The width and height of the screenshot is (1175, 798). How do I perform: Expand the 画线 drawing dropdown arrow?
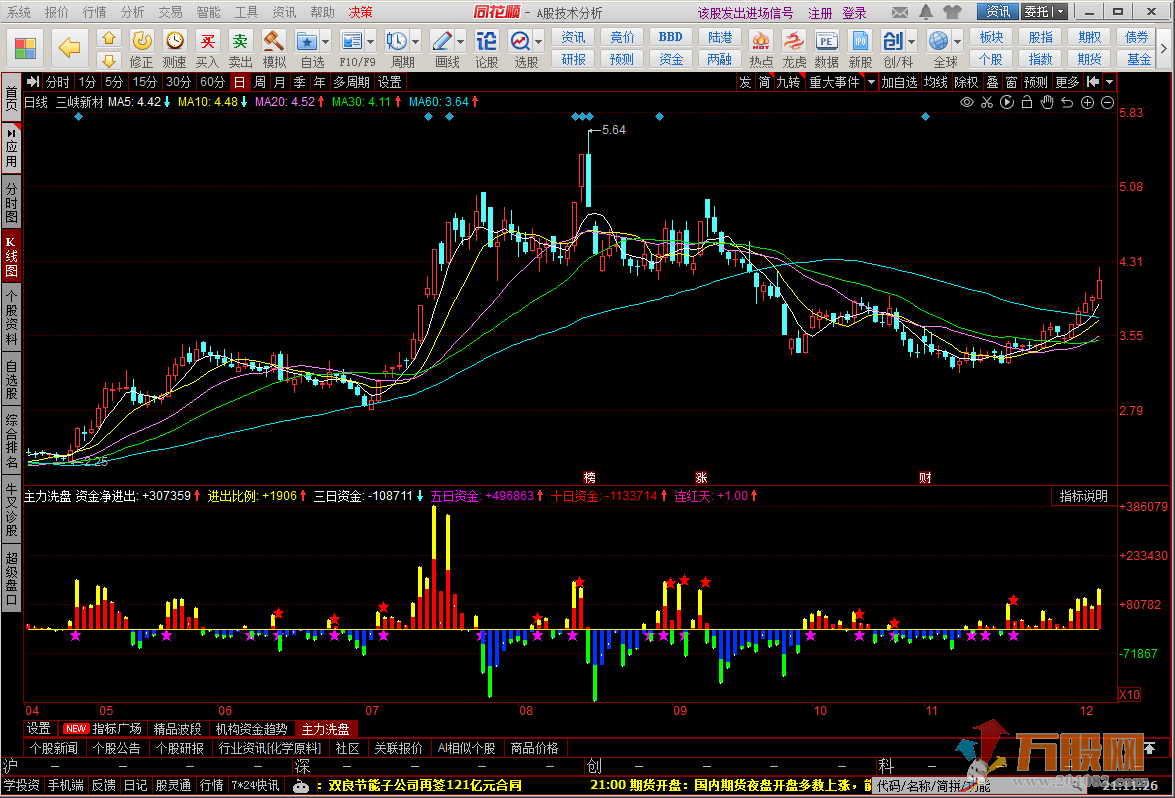461,42
